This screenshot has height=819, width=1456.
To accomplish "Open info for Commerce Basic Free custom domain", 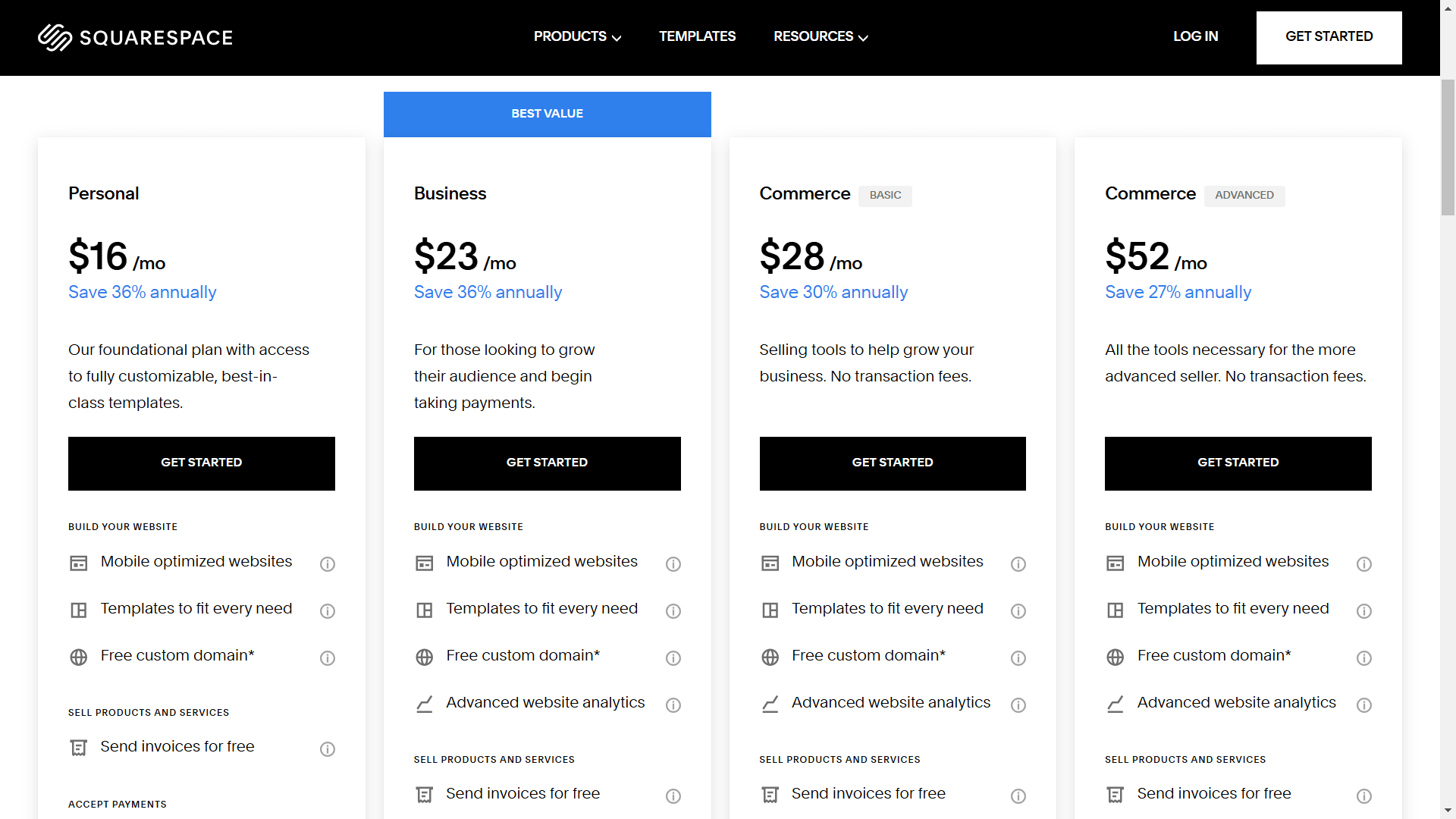I will pyautogui.click(x=1018, y=657).
